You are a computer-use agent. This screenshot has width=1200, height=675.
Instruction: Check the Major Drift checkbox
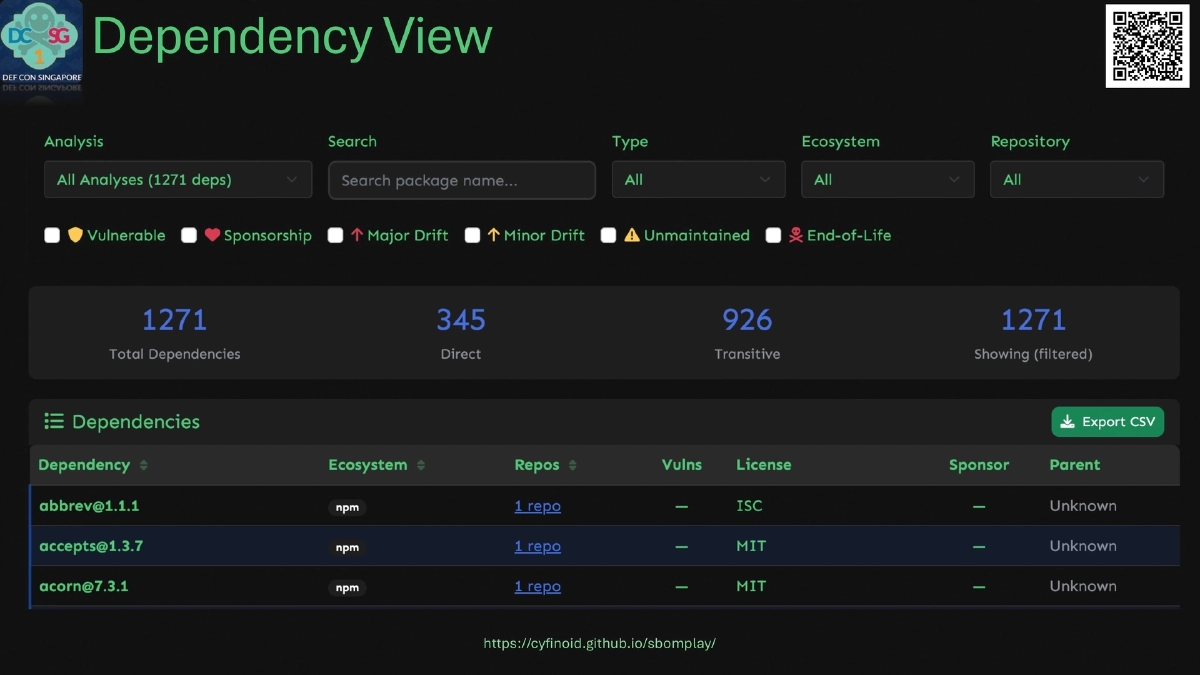pyautogui.click(x=336, y=236)
